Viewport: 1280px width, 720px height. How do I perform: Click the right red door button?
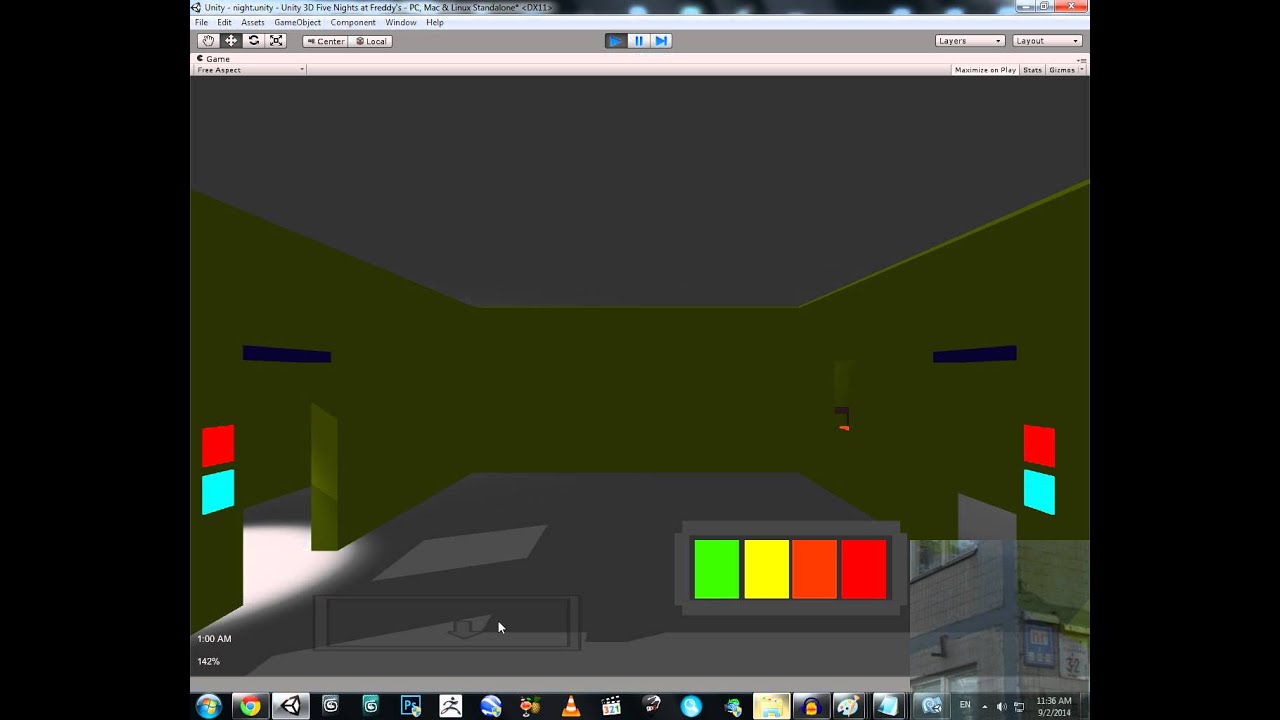pyautogui.click(x=1039, y=446)
